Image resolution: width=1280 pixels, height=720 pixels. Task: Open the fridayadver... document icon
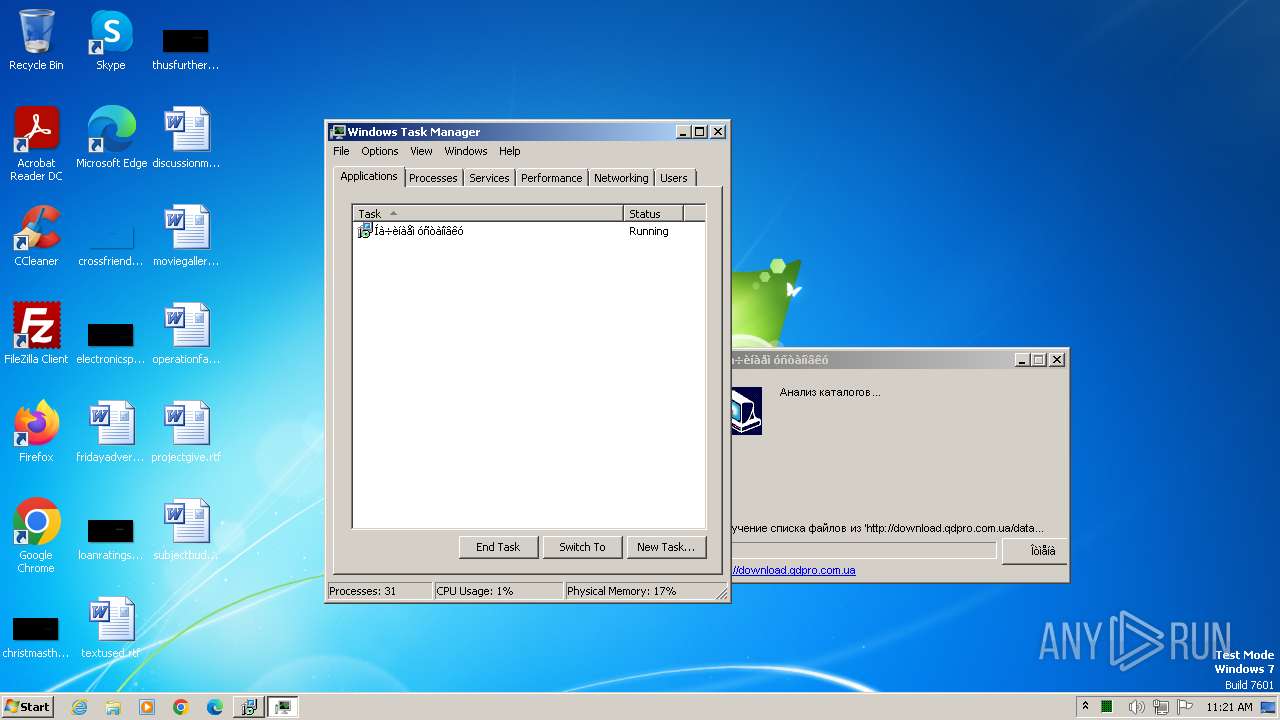(x=111, y=432)
